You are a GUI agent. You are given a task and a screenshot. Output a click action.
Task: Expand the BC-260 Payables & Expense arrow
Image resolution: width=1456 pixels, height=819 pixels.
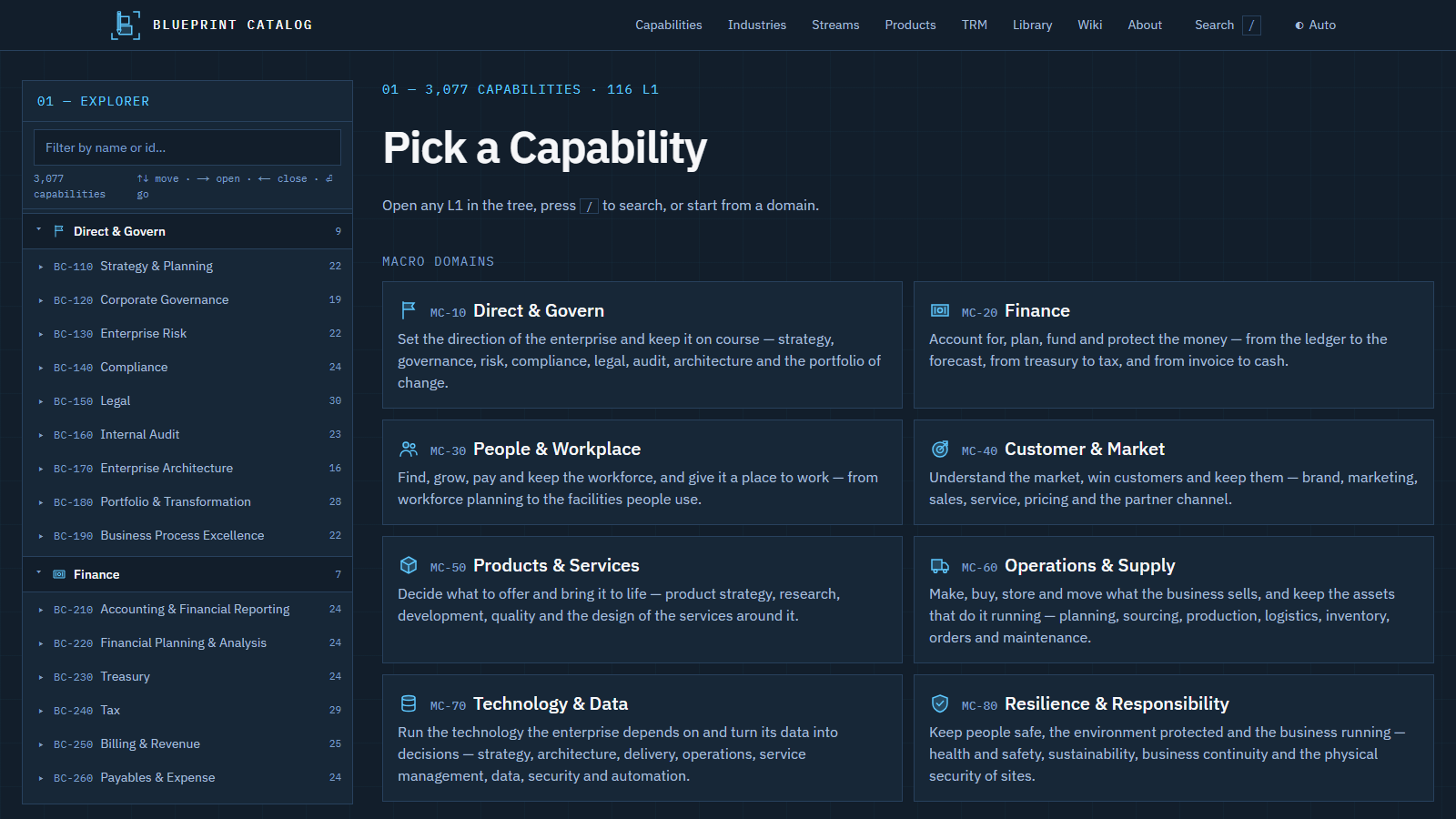[x=41, y=778]
